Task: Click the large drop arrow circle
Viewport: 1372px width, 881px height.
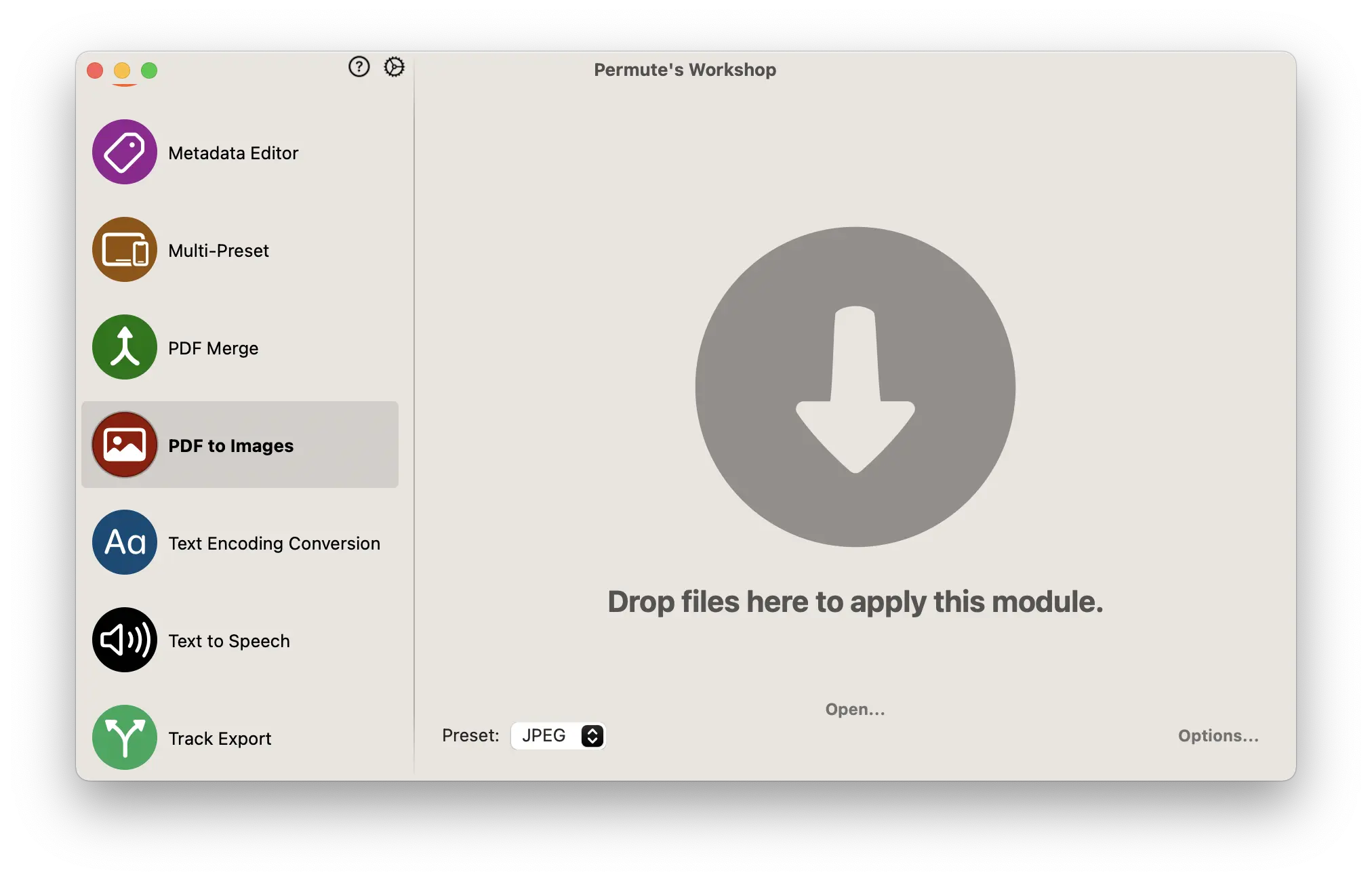Action: point(855,387)
